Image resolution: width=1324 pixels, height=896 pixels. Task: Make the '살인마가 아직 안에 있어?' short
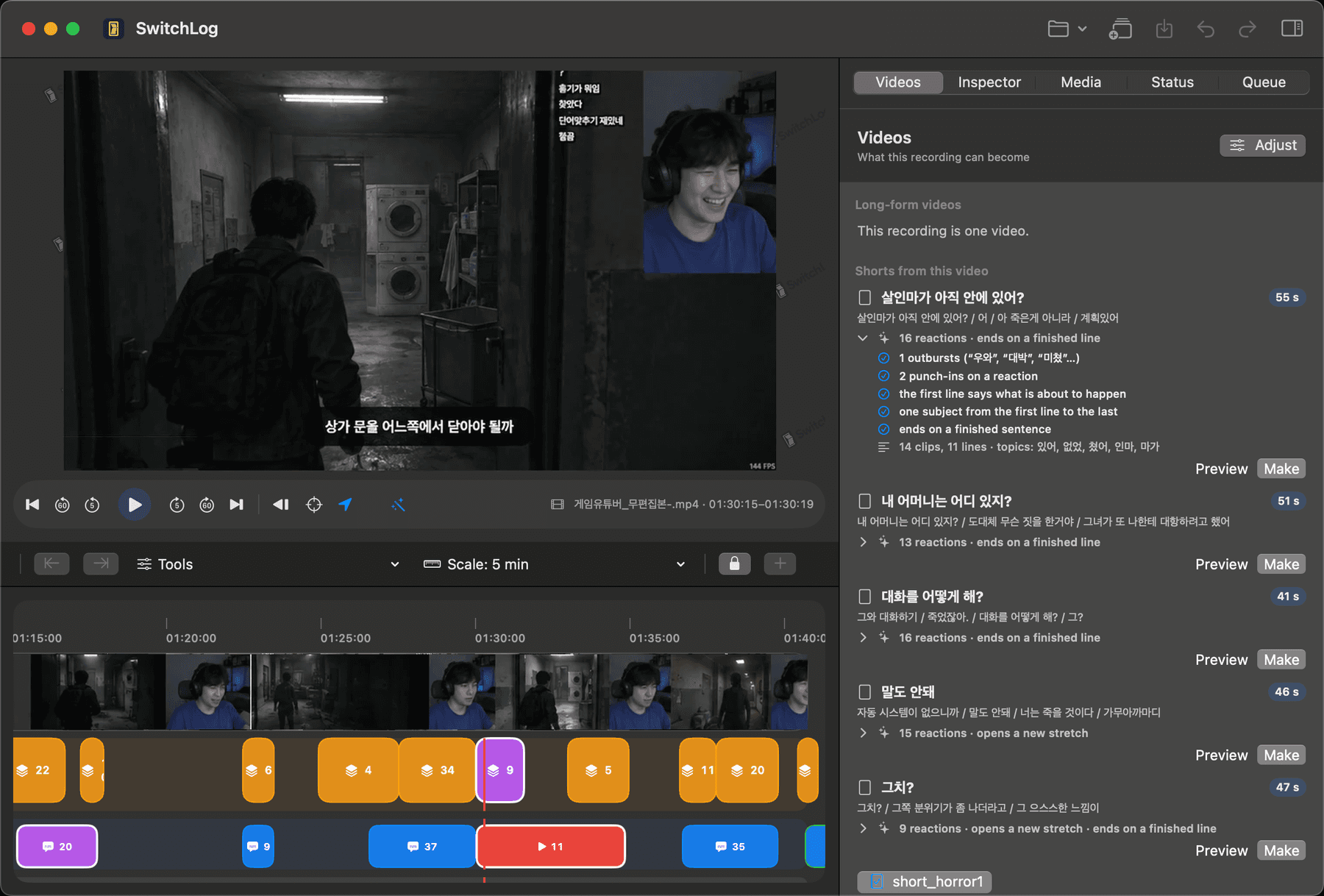click(x=1281, y=469)
